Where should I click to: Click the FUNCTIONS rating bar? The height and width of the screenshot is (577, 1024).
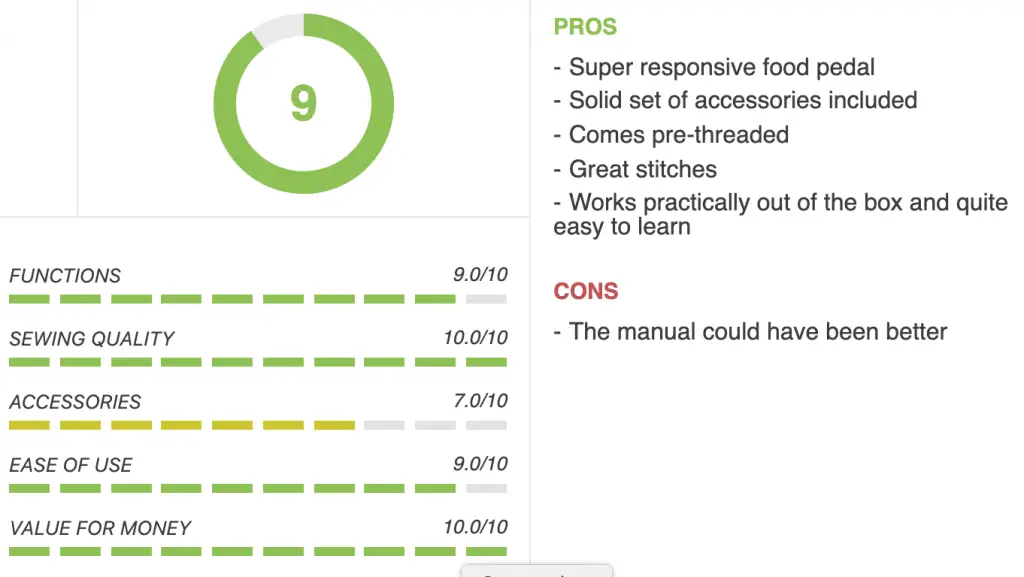258,299
